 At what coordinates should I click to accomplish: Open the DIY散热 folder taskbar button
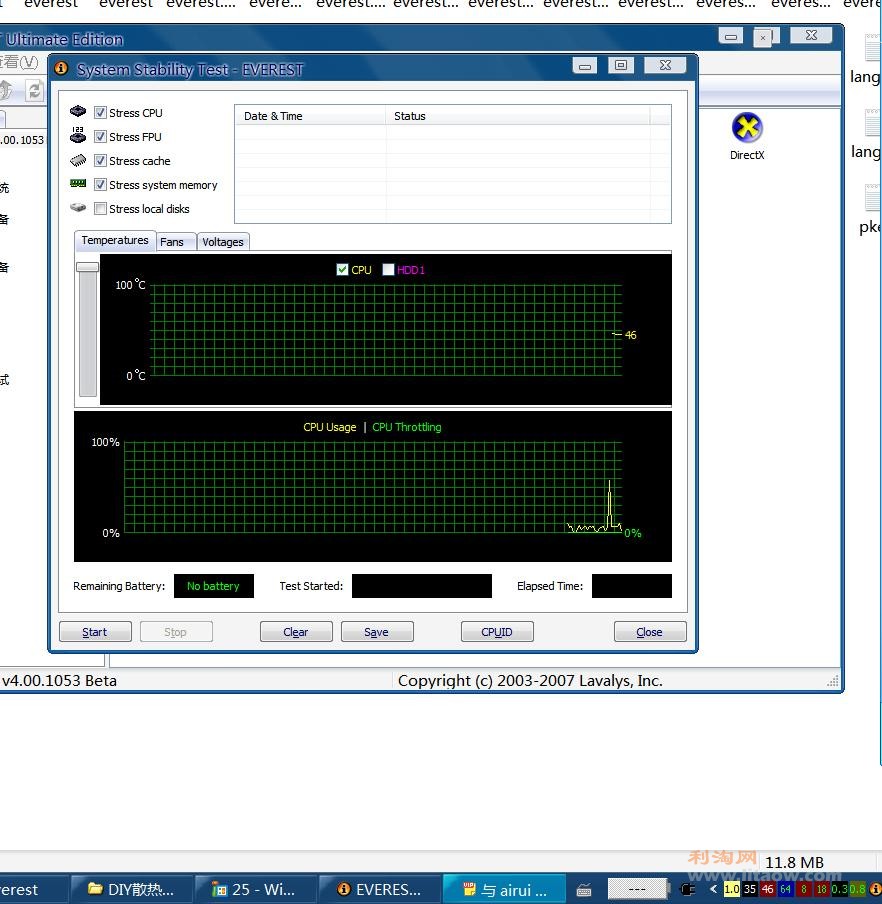(x=131, y=890)
